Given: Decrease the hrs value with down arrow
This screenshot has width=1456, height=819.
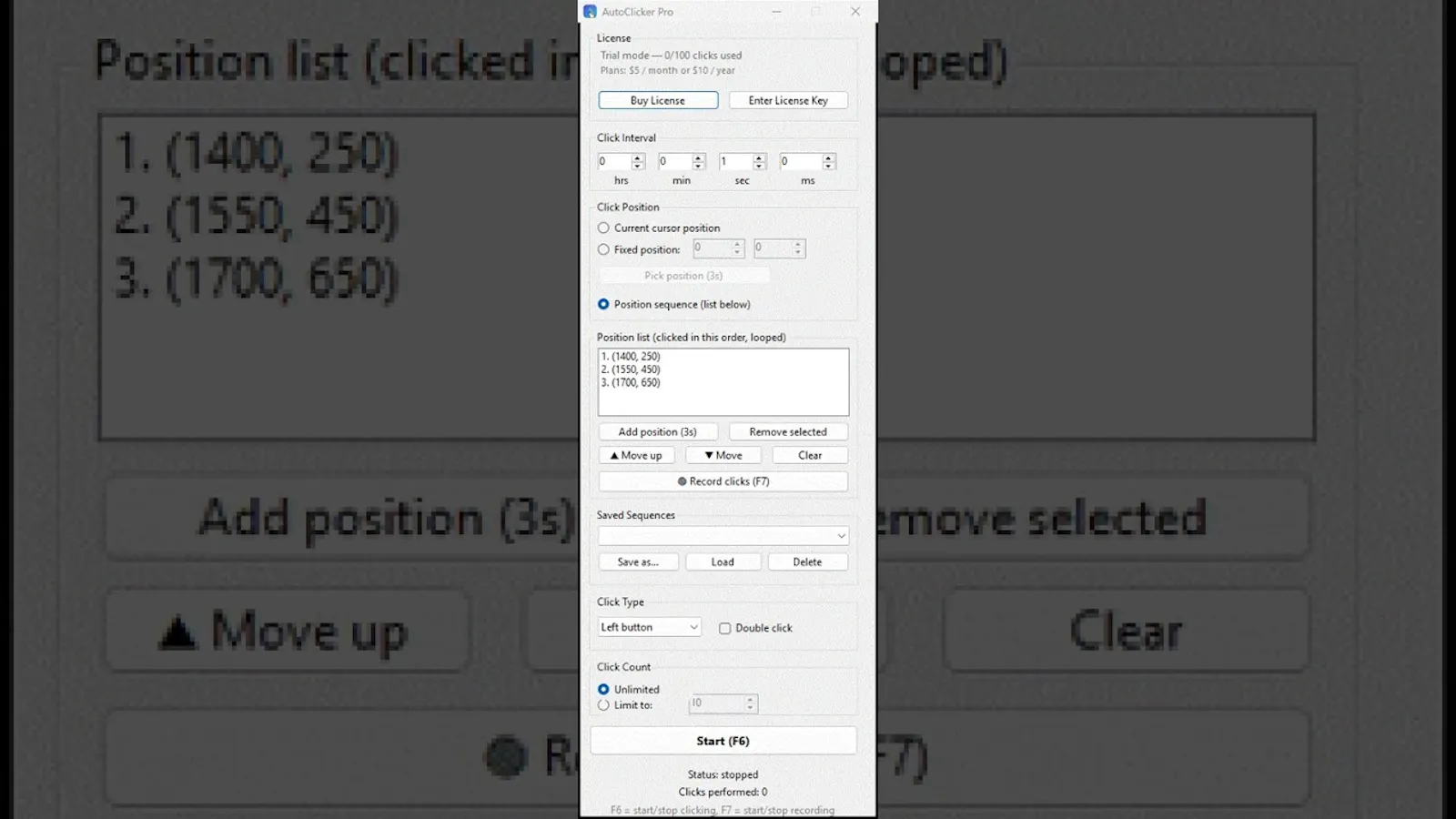Looking at the screenshot, I should click(x=638, y=166).
